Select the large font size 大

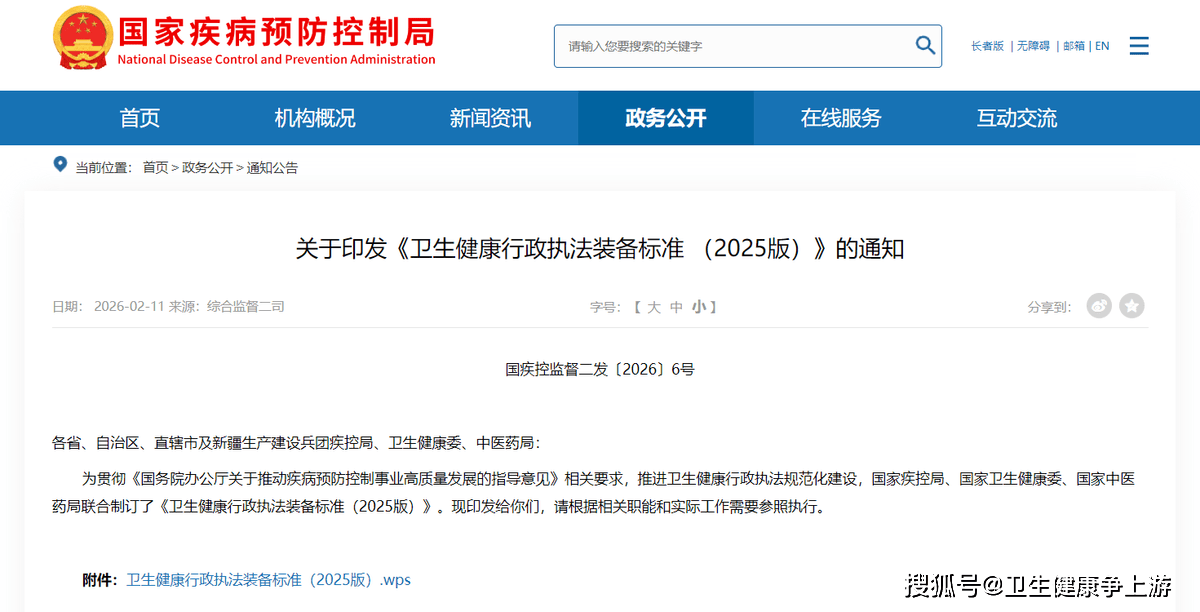[655, 307]
